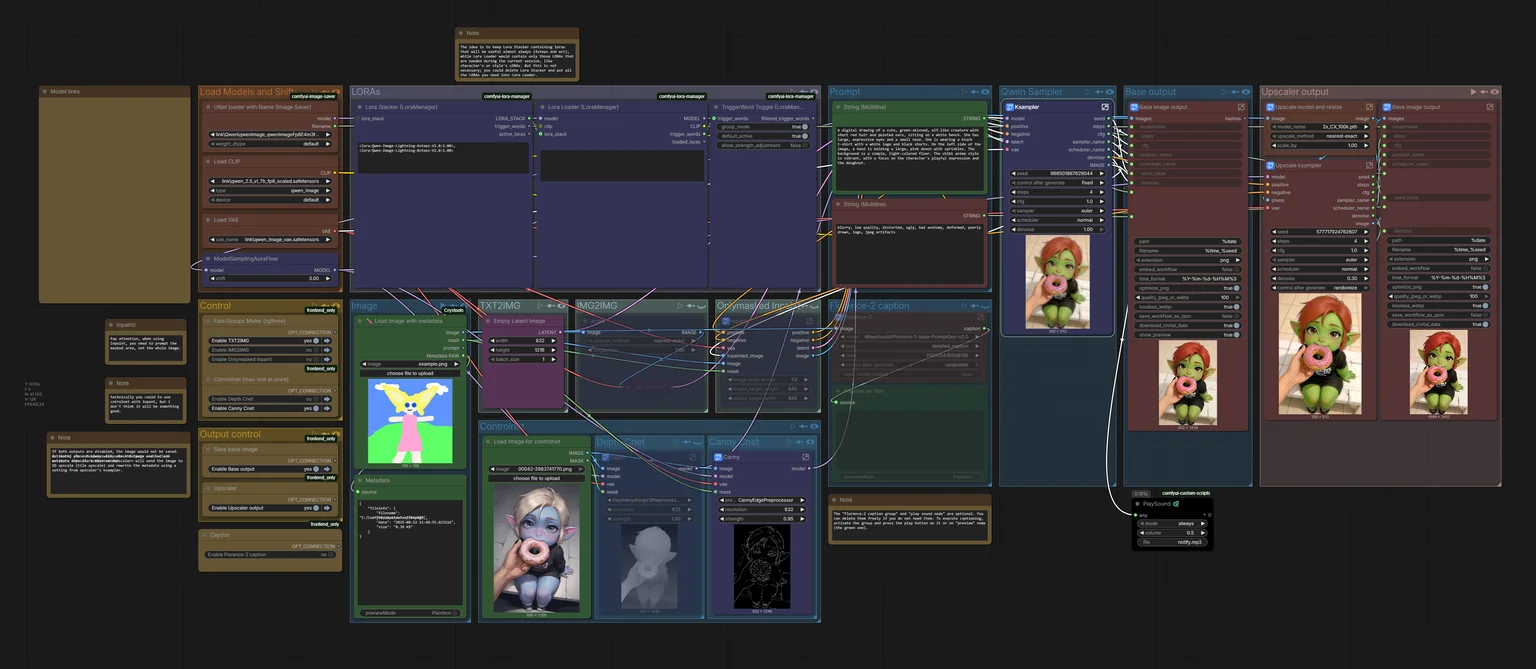Bypass the TXT2IMG group icon
1536x669 pixels.
(551, 306)
